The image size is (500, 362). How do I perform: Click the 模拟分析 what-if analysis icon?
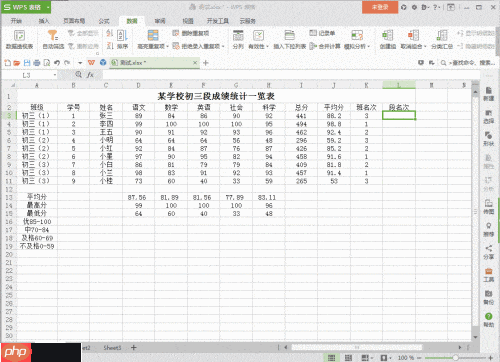tap(357, 35)
